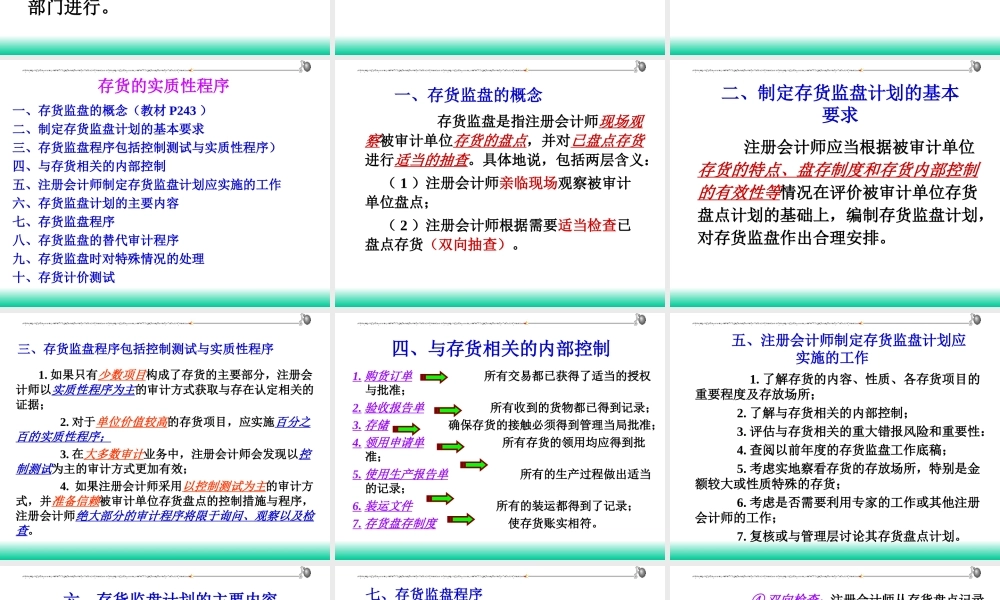Viewport: 1000px width, 600px height.
Task: Click item 7. 复核或与管理层讨论其存货盘点计划
Action: coord(849,536)
